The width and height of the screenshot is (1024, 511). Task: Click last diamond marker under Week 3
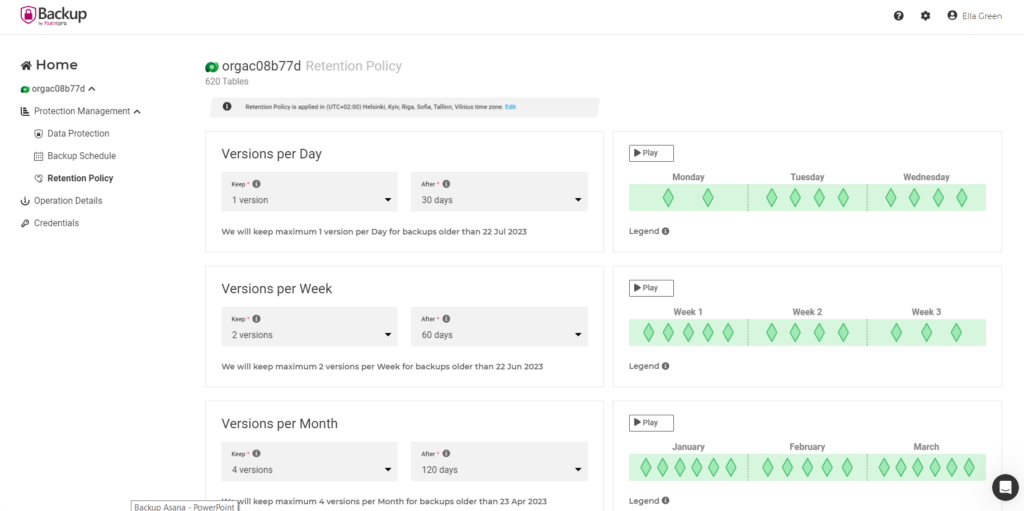956,333
